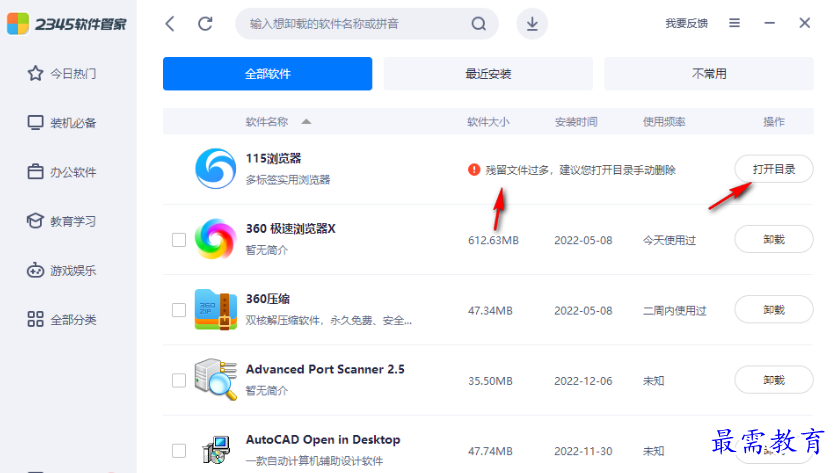This screenshot has height=473, width=833.
Task: Click the refresh icon
Action: pos(205,23)
